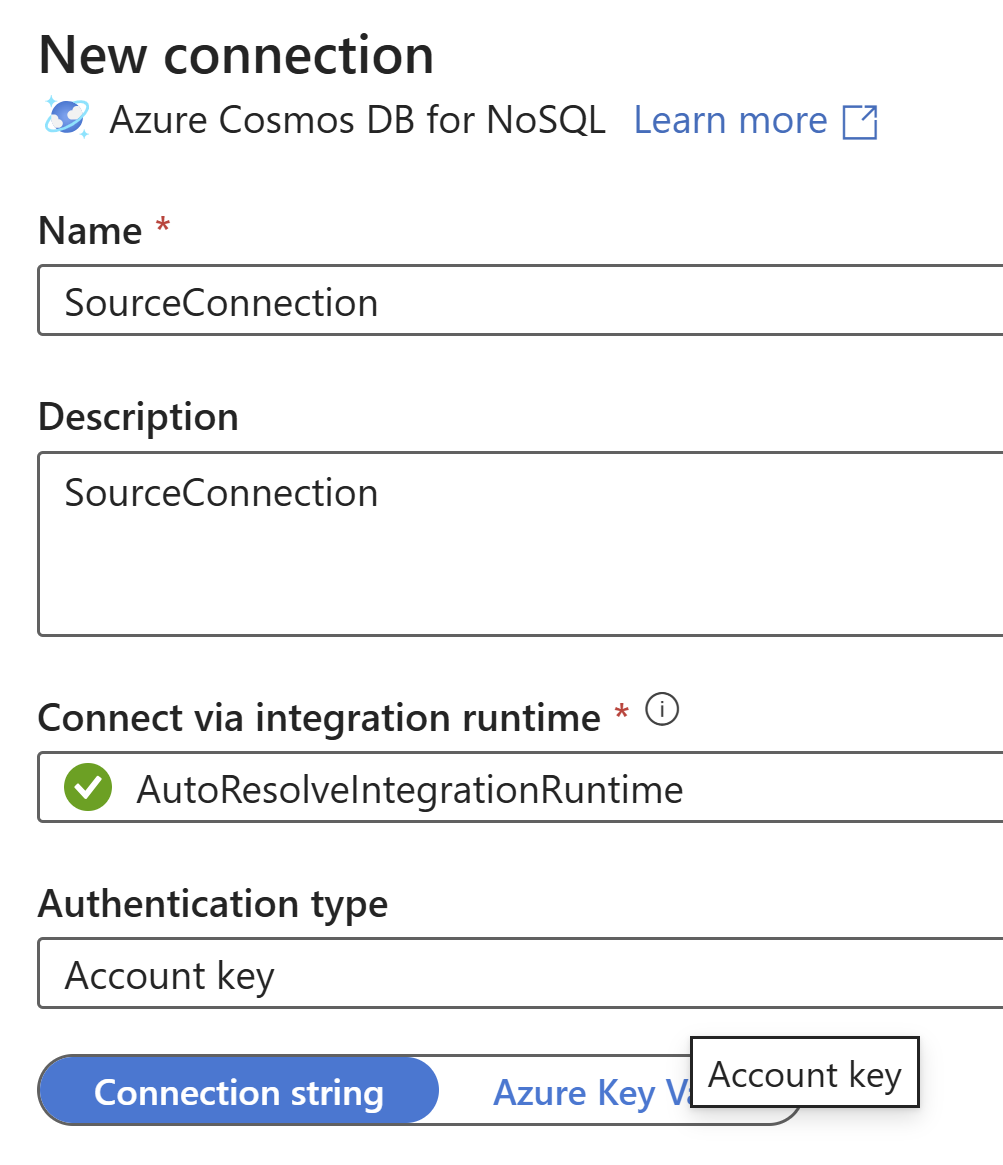Click the Name input field

(x=521, y=301)
